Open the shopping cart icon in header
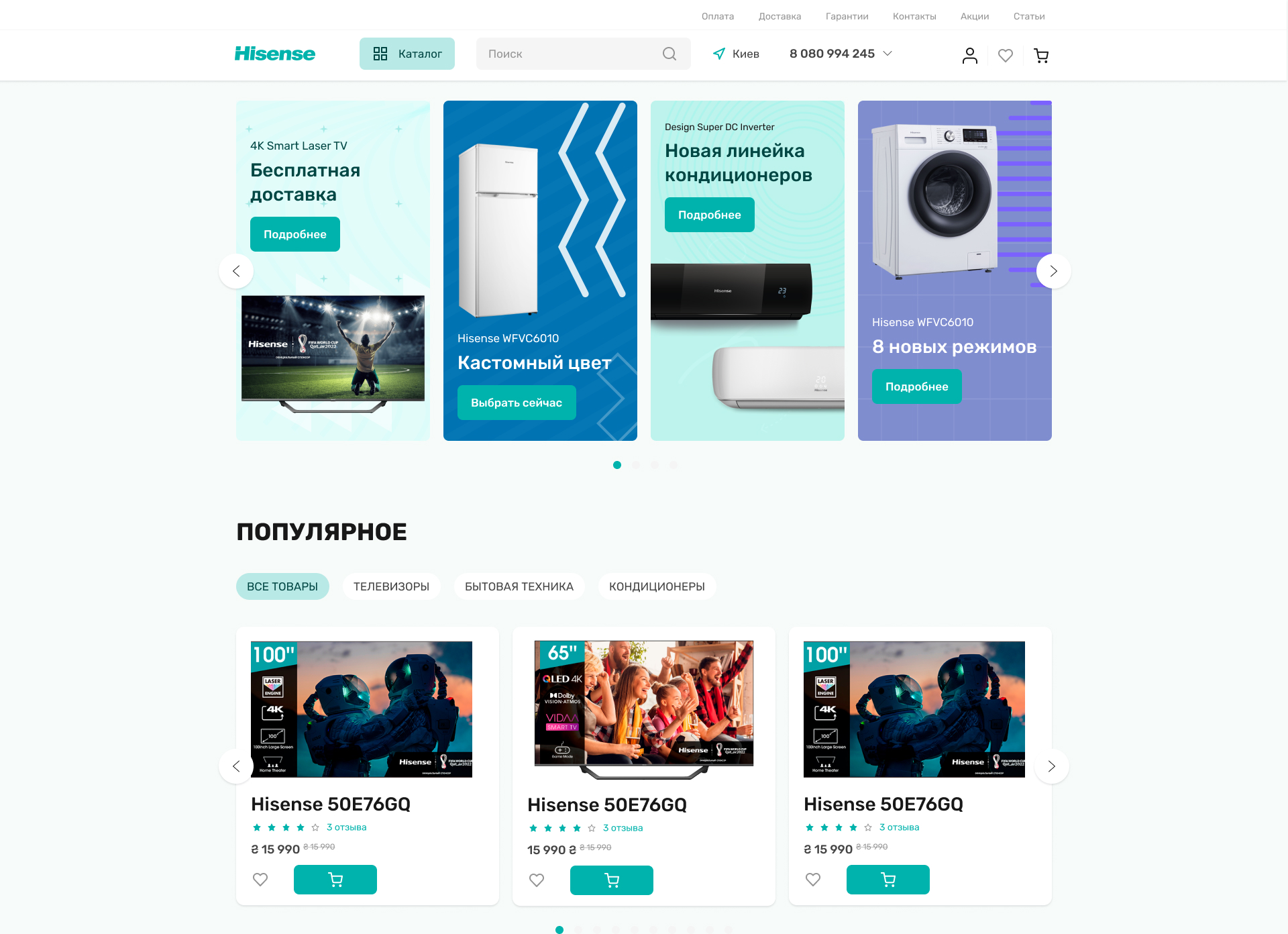Screen dimensions: 1288x934 (x=1041, y=56)
